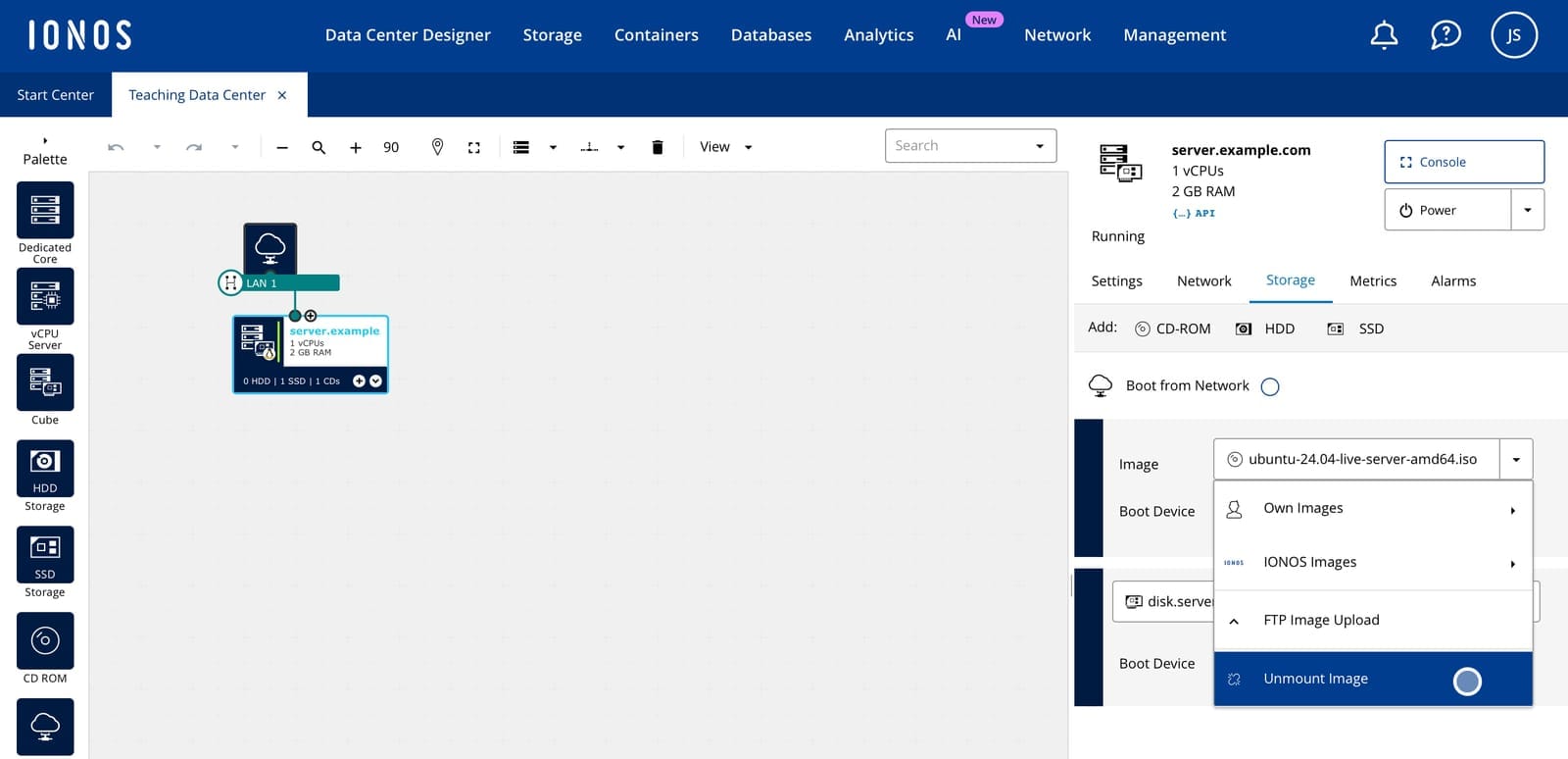
Task: Click the redo arrow in toolbar
Action: tap(194, 147)
